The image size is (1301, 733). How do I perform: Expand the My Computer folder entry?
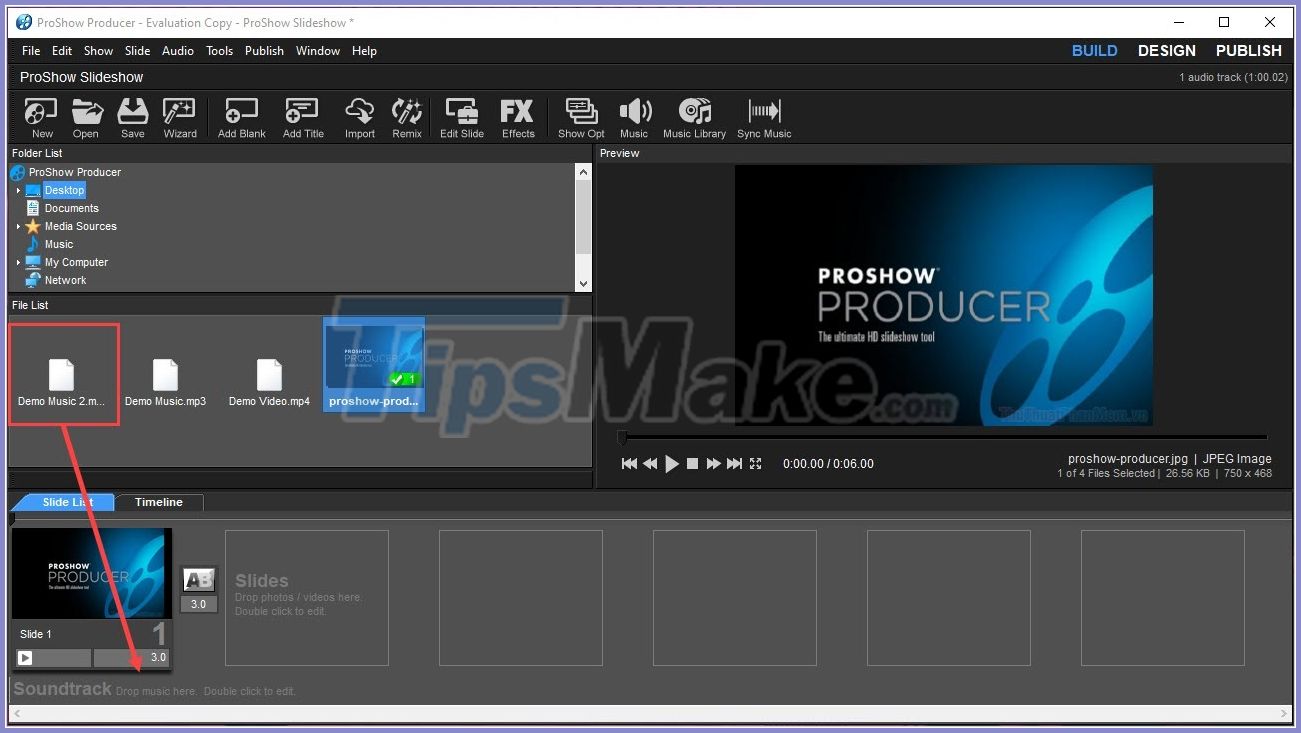pyautogui.click(x=18, y=262)
